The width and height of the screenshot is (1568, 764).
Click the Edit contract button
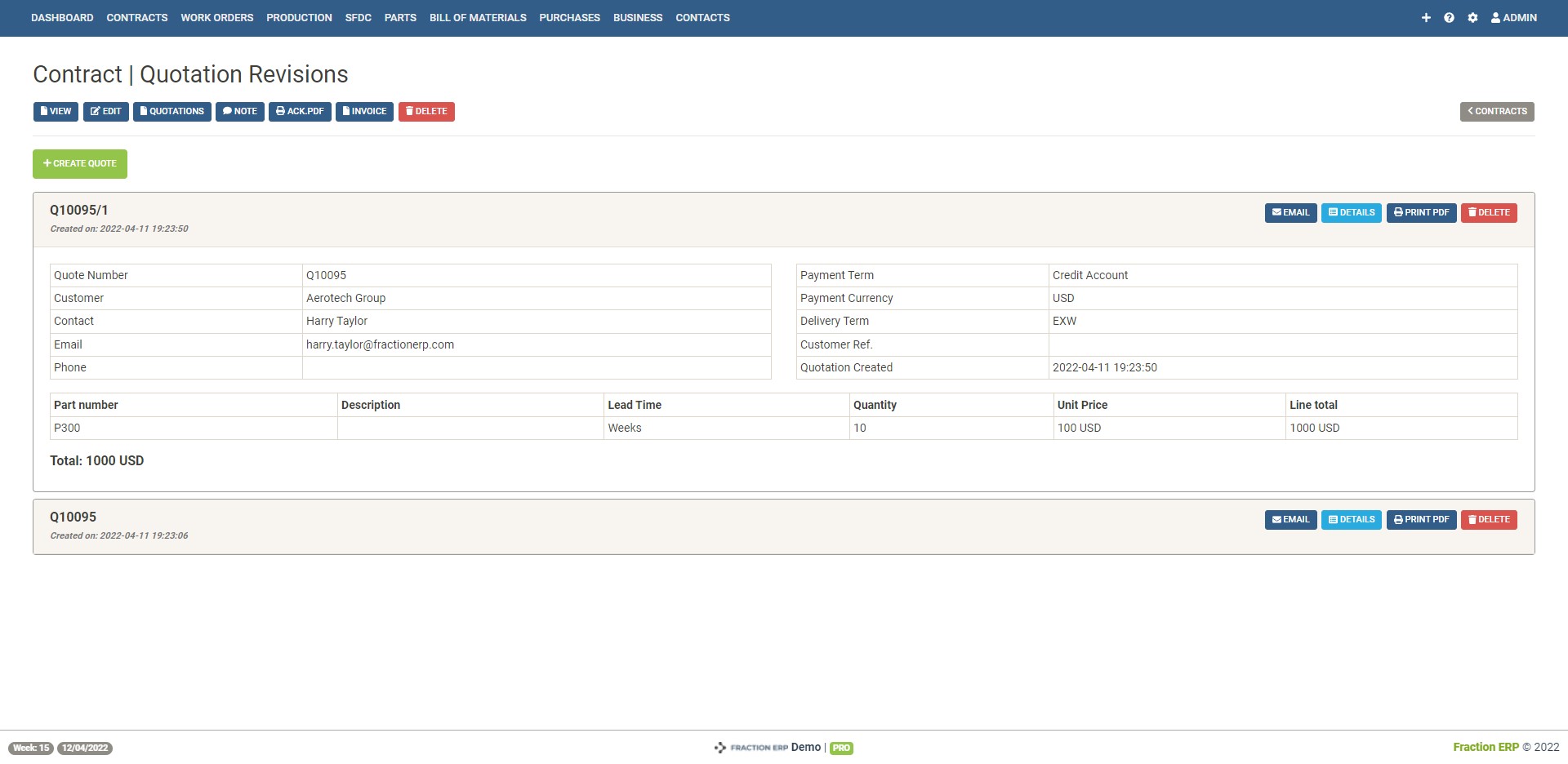(106, 112)
